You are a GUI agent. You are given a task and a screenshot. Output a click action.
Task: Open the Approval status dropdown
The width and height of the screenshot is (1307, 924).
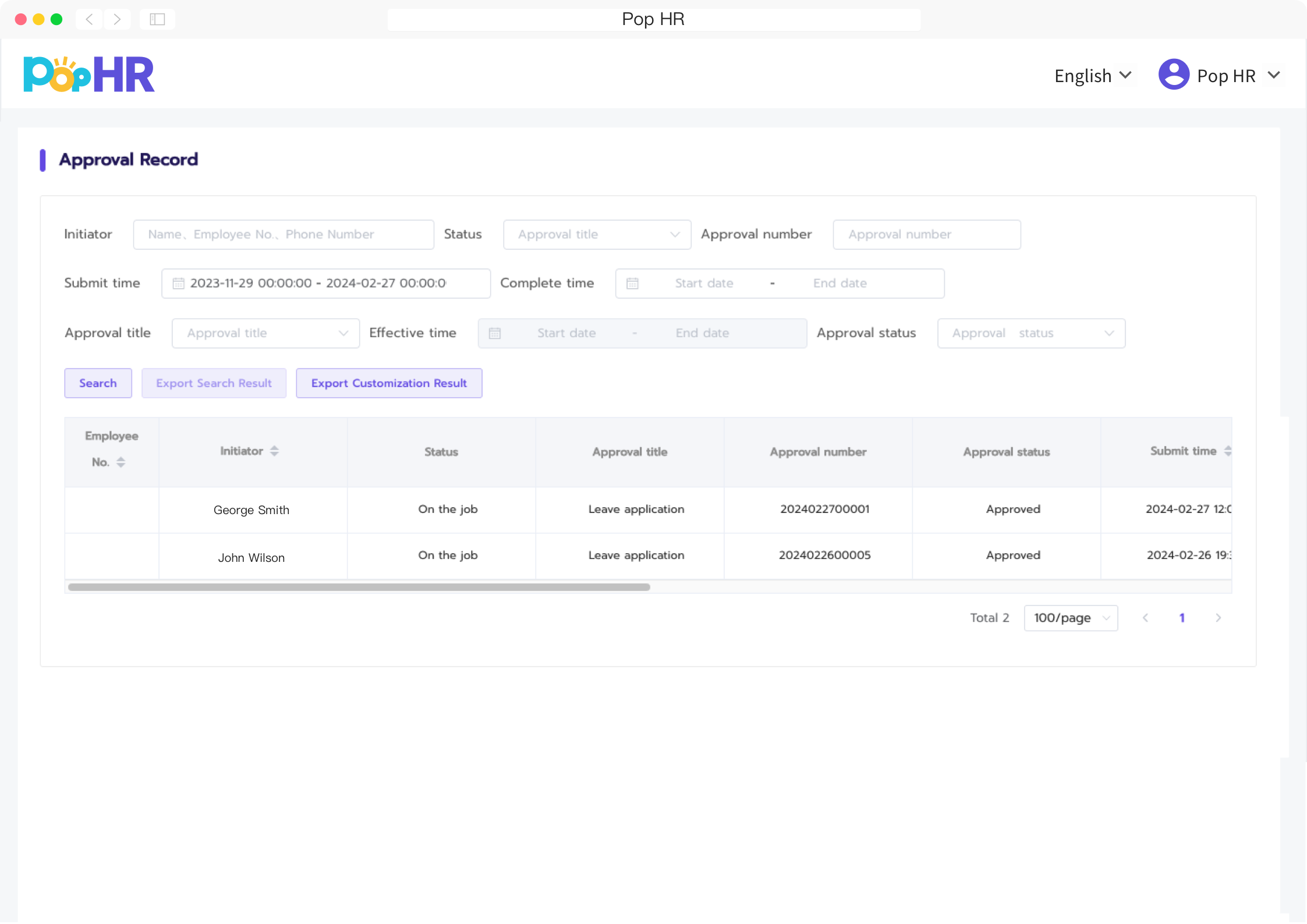pos(1030,334)
